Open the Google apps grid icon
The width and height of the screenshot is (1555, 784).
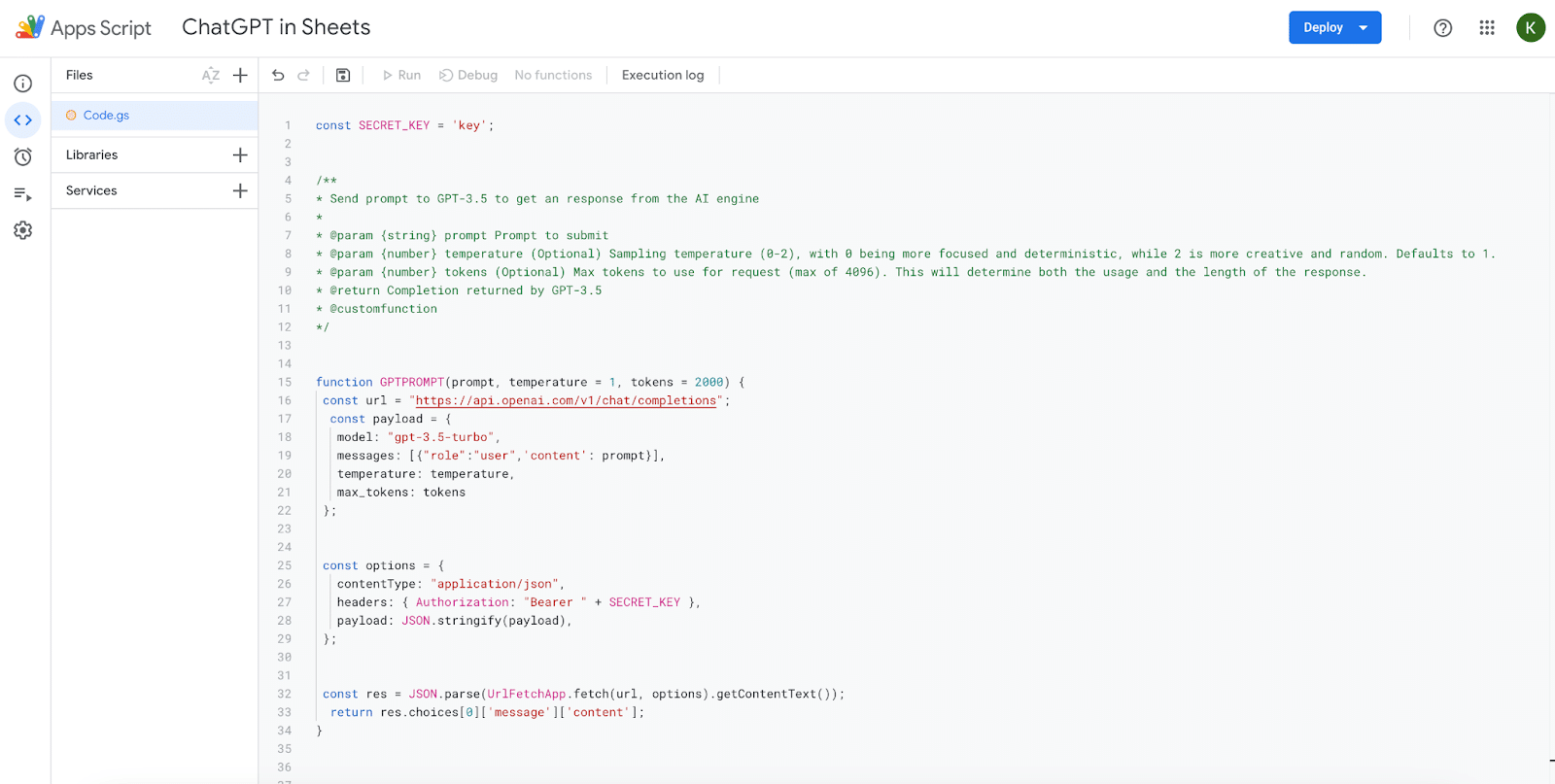point(1487,27)
